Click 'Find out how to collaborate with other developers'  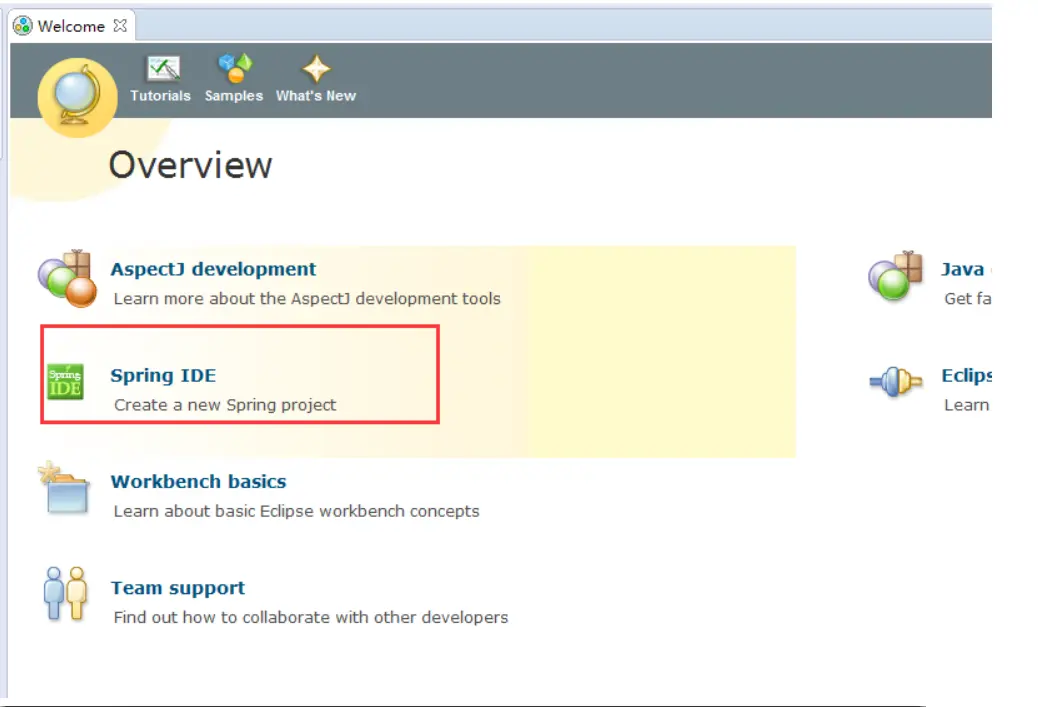(x=311, y=617)
